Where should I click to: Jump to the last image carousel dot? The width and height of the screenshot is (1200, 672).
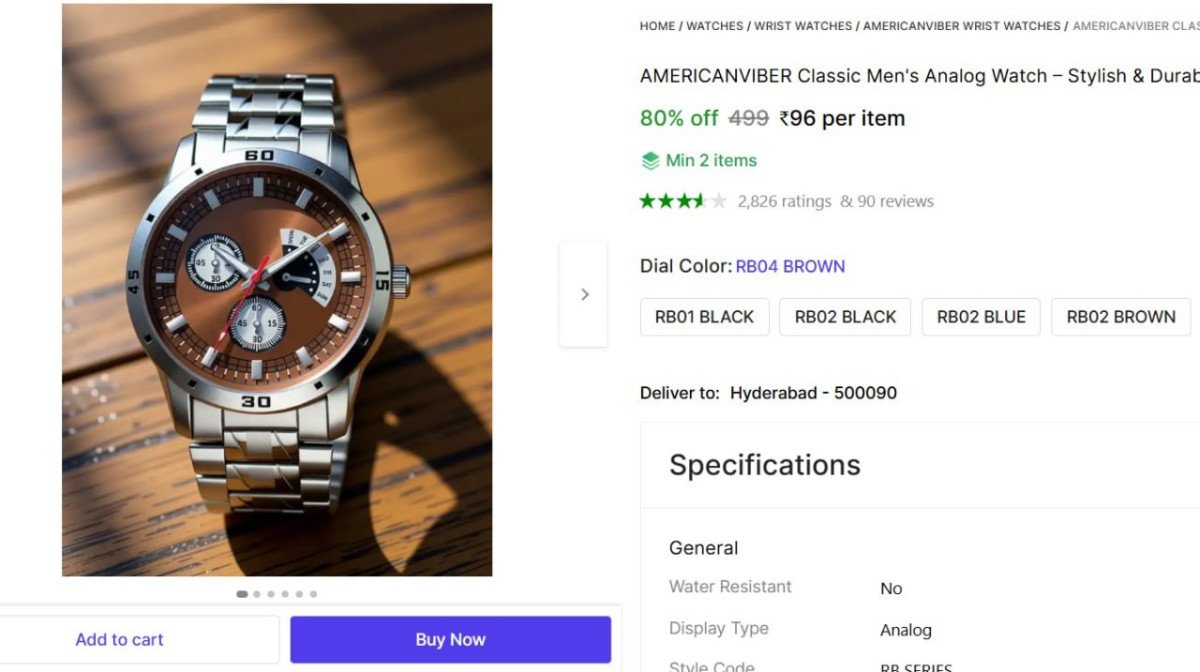(x=313, y=594)
